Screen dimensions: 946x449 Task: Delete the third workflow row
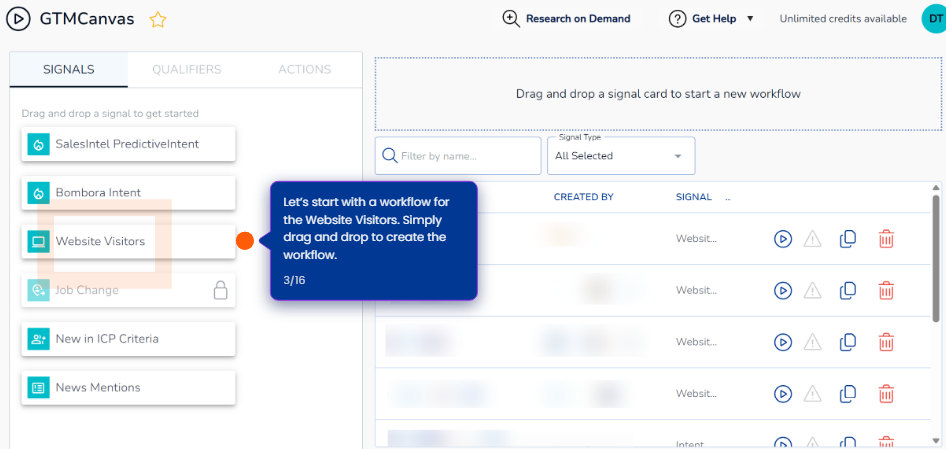(x=886, y=342)
